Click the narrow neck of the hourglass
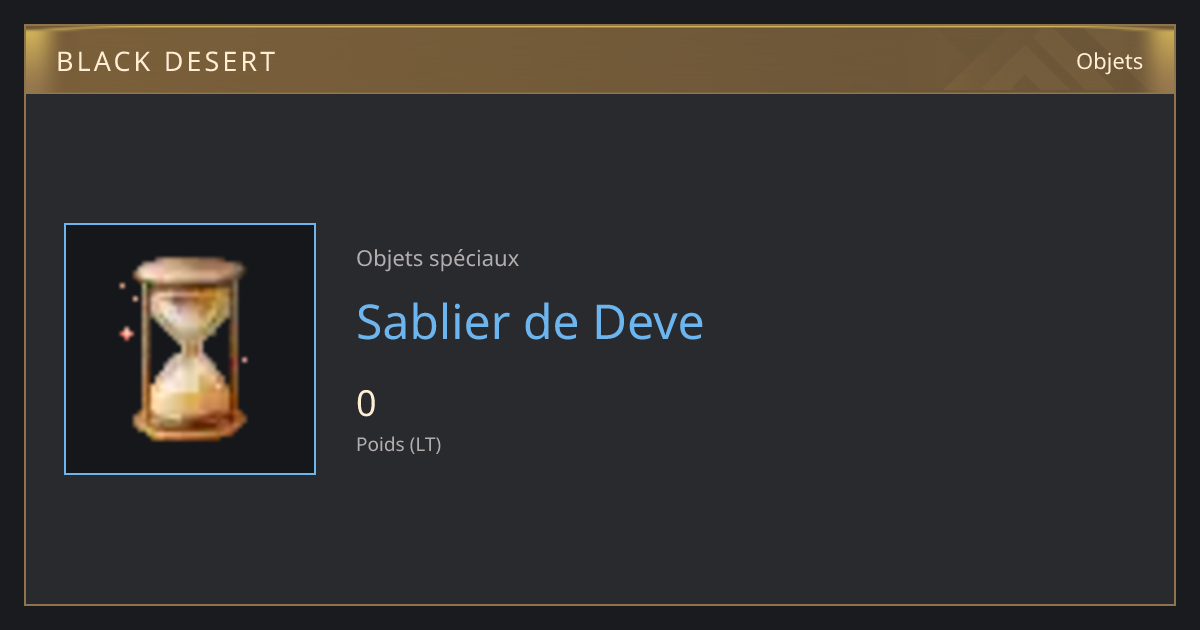Viewport: 1200px width, 630px height. 190,348
